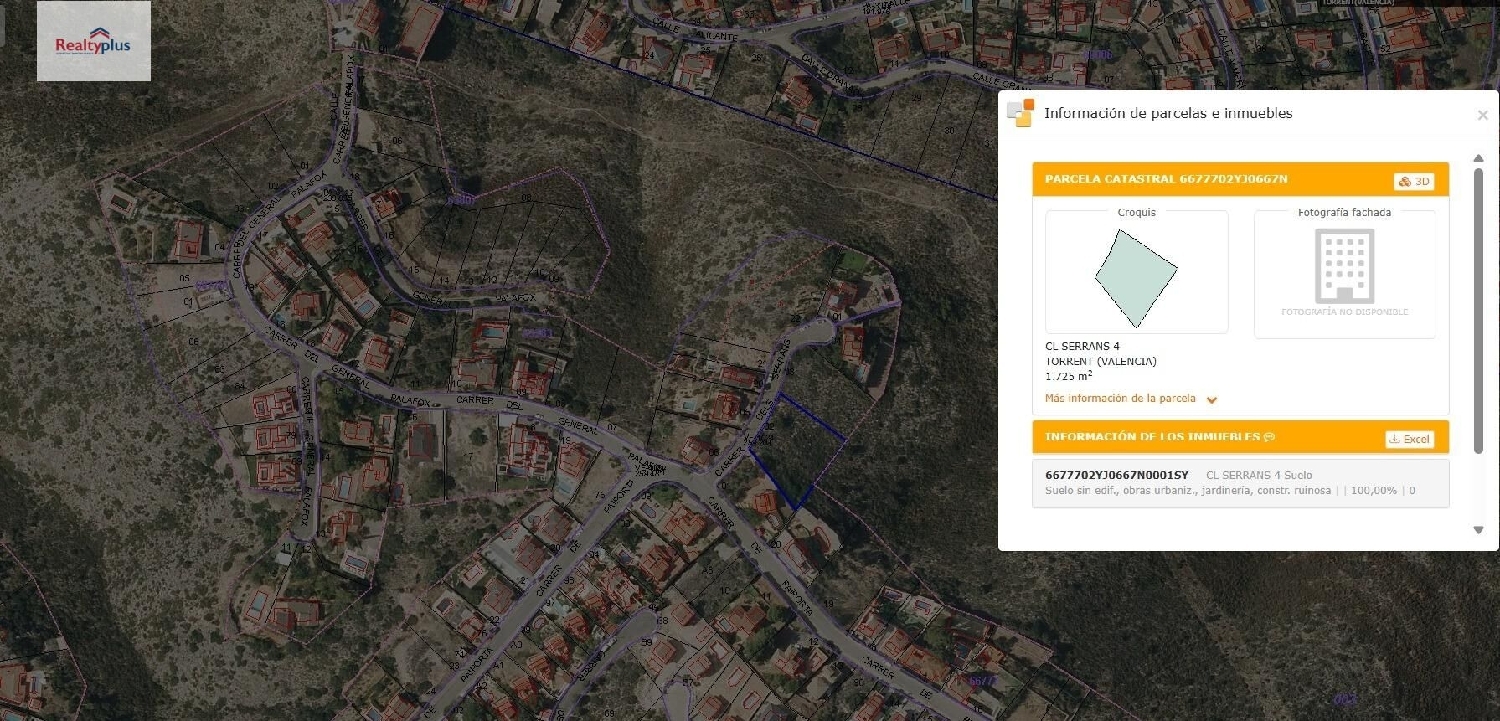Click the Realtyplus logo

coord(93,40)
